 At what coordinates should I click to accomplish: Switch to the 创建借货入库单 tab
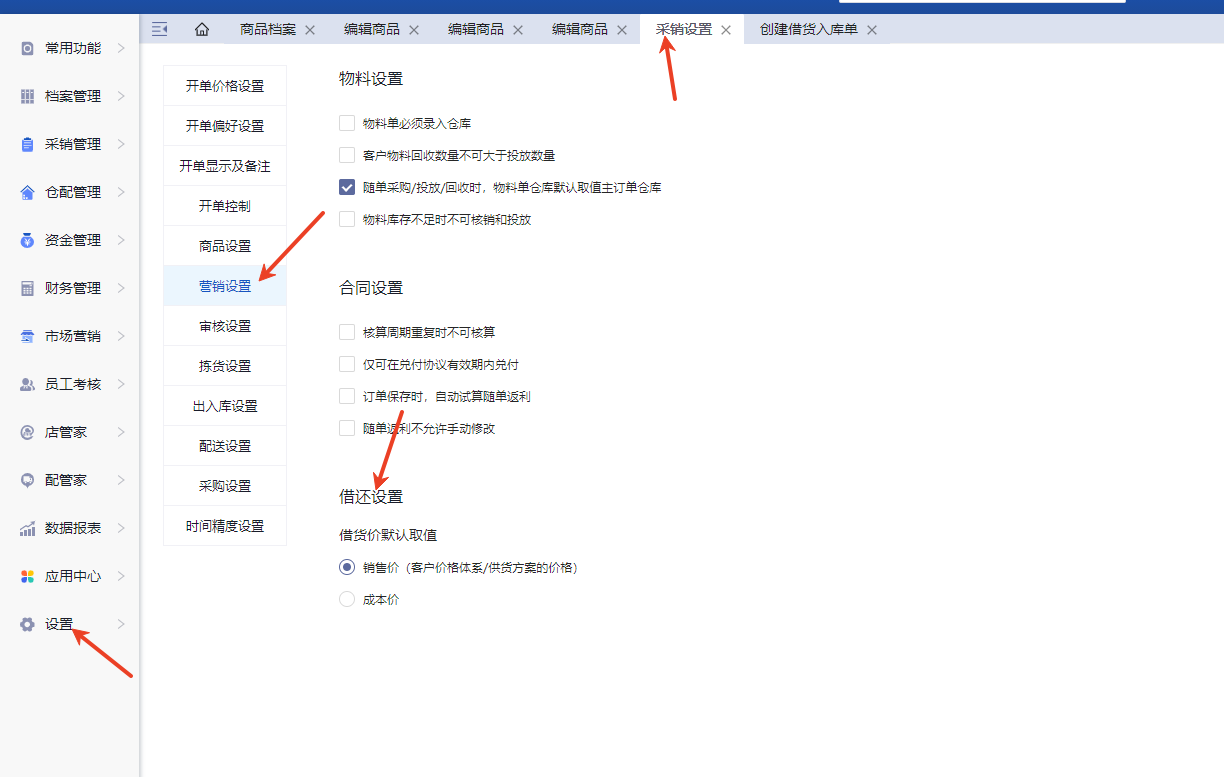click(808, 30)
